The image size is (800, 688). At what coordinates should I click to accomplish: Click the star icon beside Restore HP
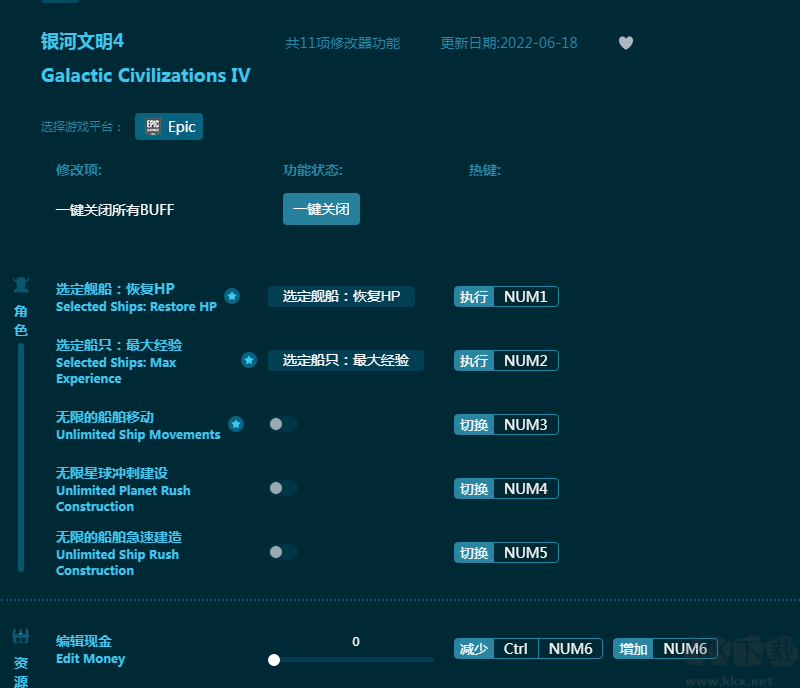click(x=232, y=296)
